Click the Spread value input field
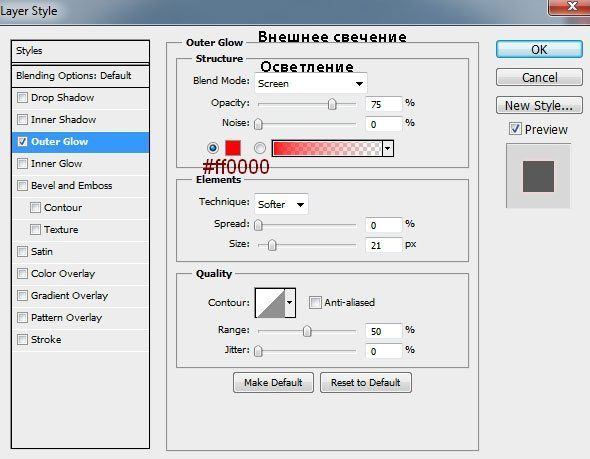The height and width of the screenshot is (459, 590). (383, 225)
